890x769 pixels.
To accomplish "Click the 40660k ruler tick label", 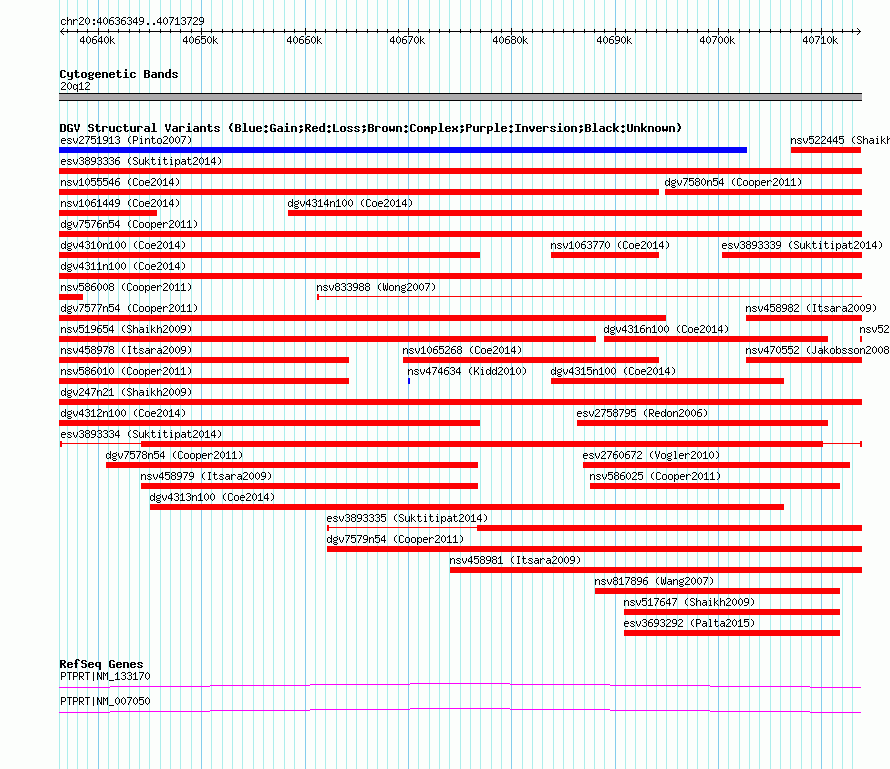I will tap(304, 40).
